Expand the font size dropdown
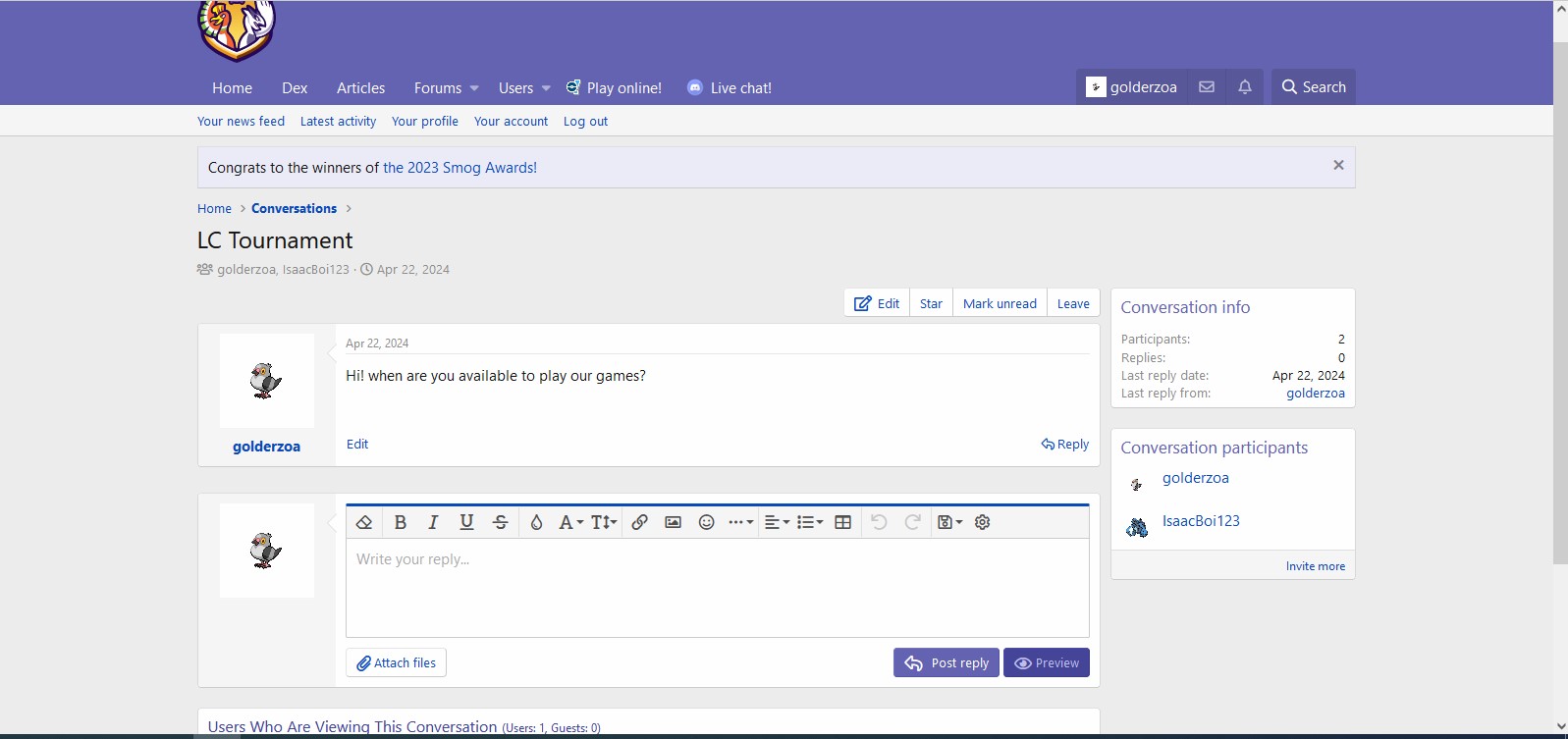The height and width of the screenshot is (739, 1568). [604, 522]
